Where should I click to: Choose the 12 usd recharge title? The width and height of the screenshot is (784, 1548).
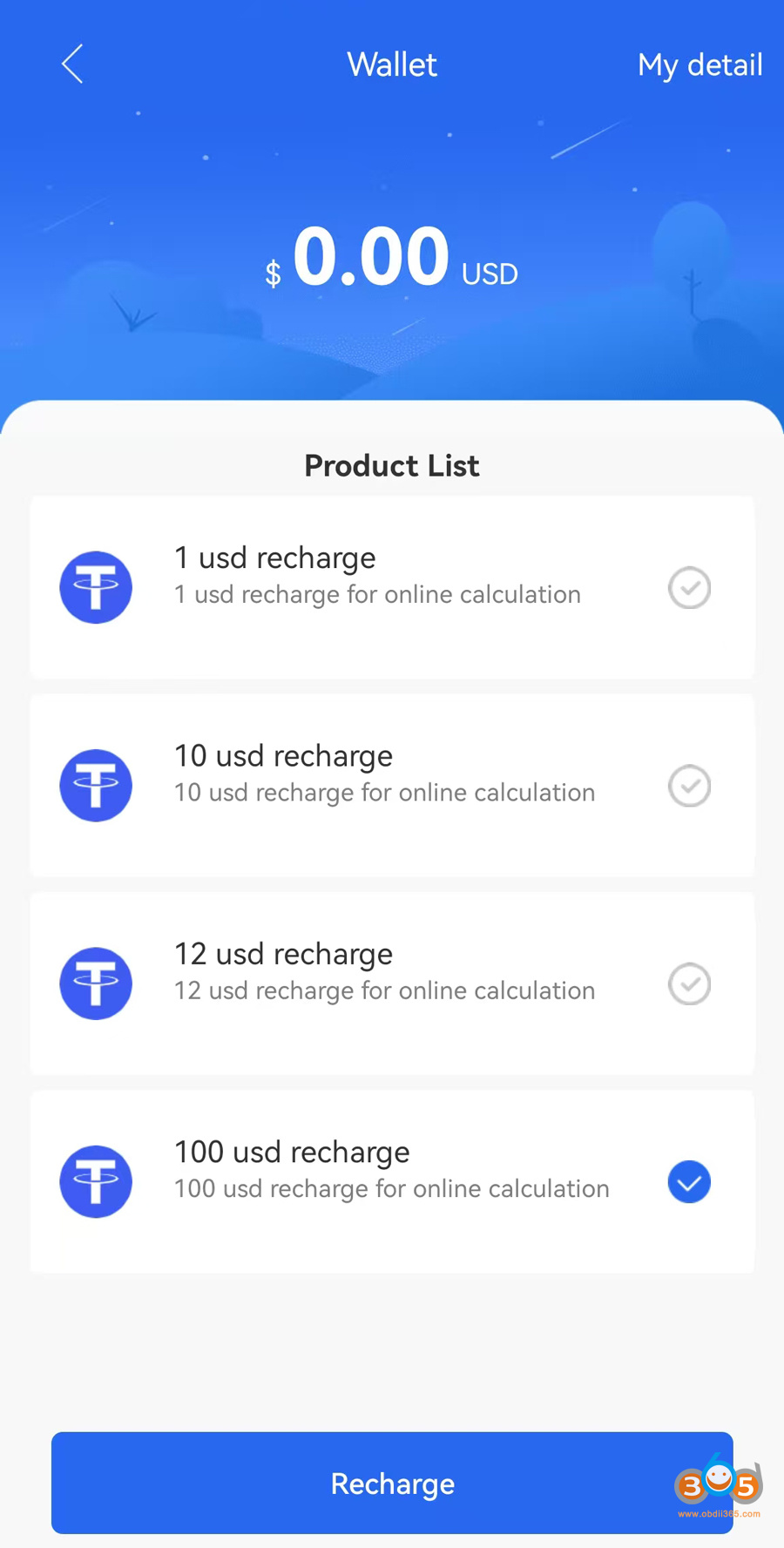(x=283, y=954)
